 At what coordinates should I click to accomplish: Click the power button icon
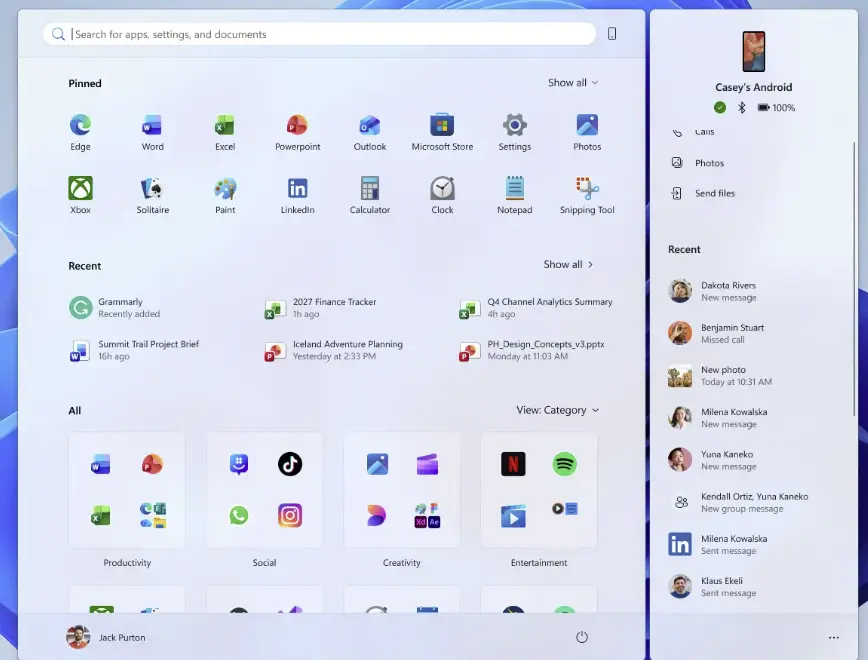(582, 637)
